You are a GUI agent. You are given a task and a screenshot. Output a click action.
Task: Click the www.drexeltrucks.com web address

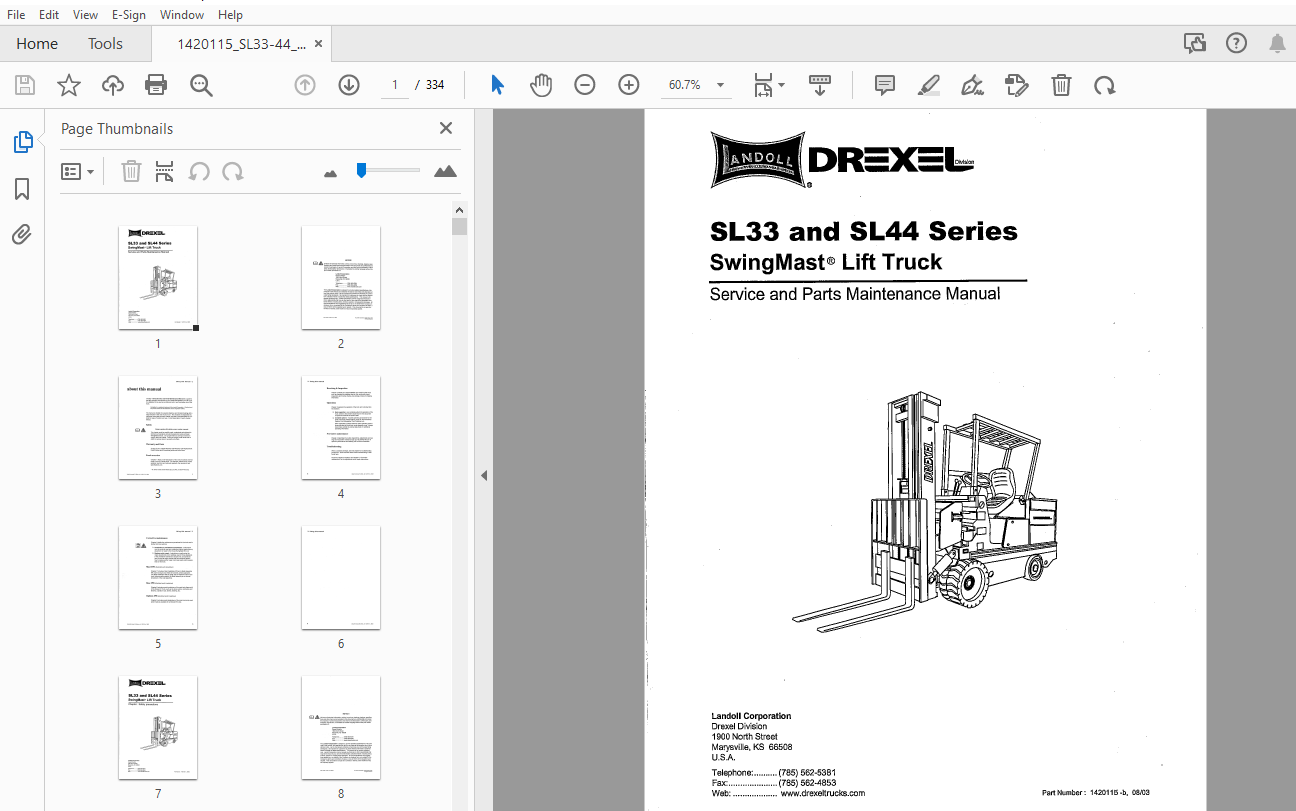pyautogui.click(x=822, y=793)
